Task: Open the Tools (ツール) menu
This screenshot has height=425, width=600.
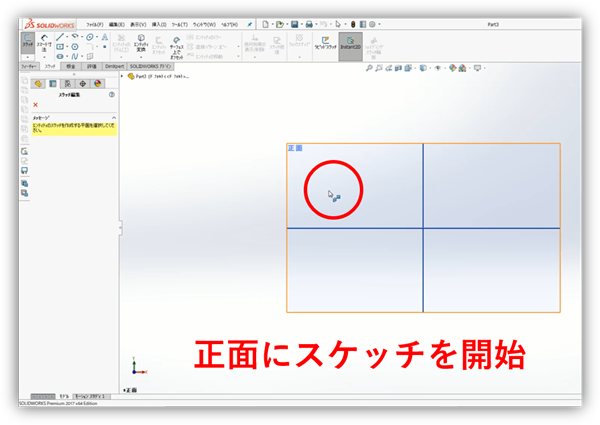Action: pyautogui.click(x=179, y=24)
